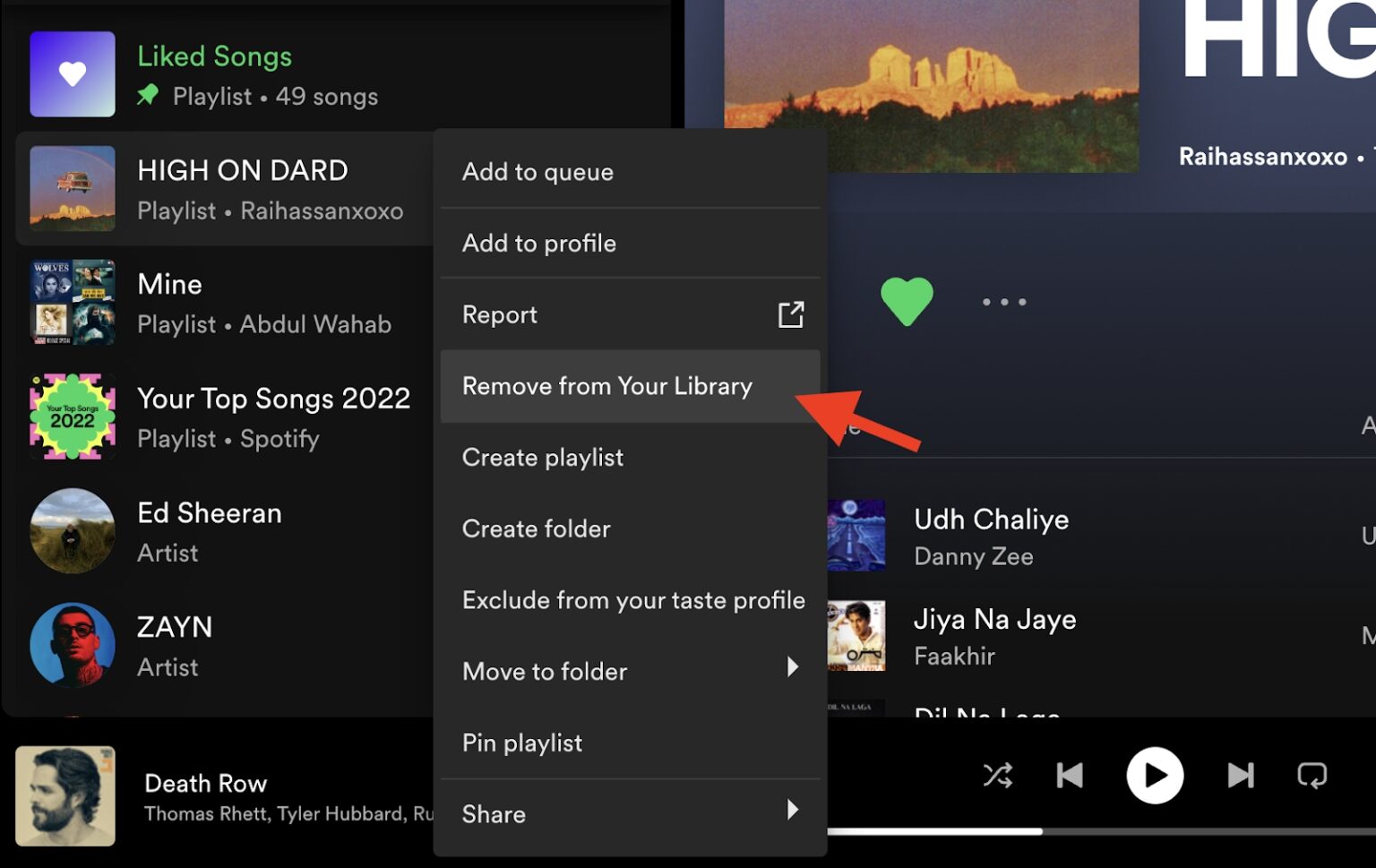Click the Danny Zee artist name
Image resolution: width=1376 pixels, height=868 pixels.
[x=974, y=556]
